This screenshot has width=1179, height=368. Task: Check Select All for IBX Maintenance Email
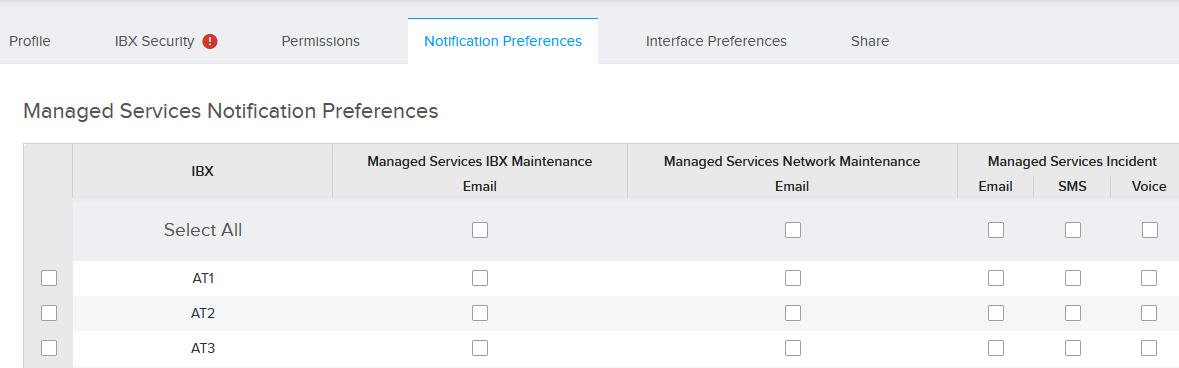pos(480,230)
